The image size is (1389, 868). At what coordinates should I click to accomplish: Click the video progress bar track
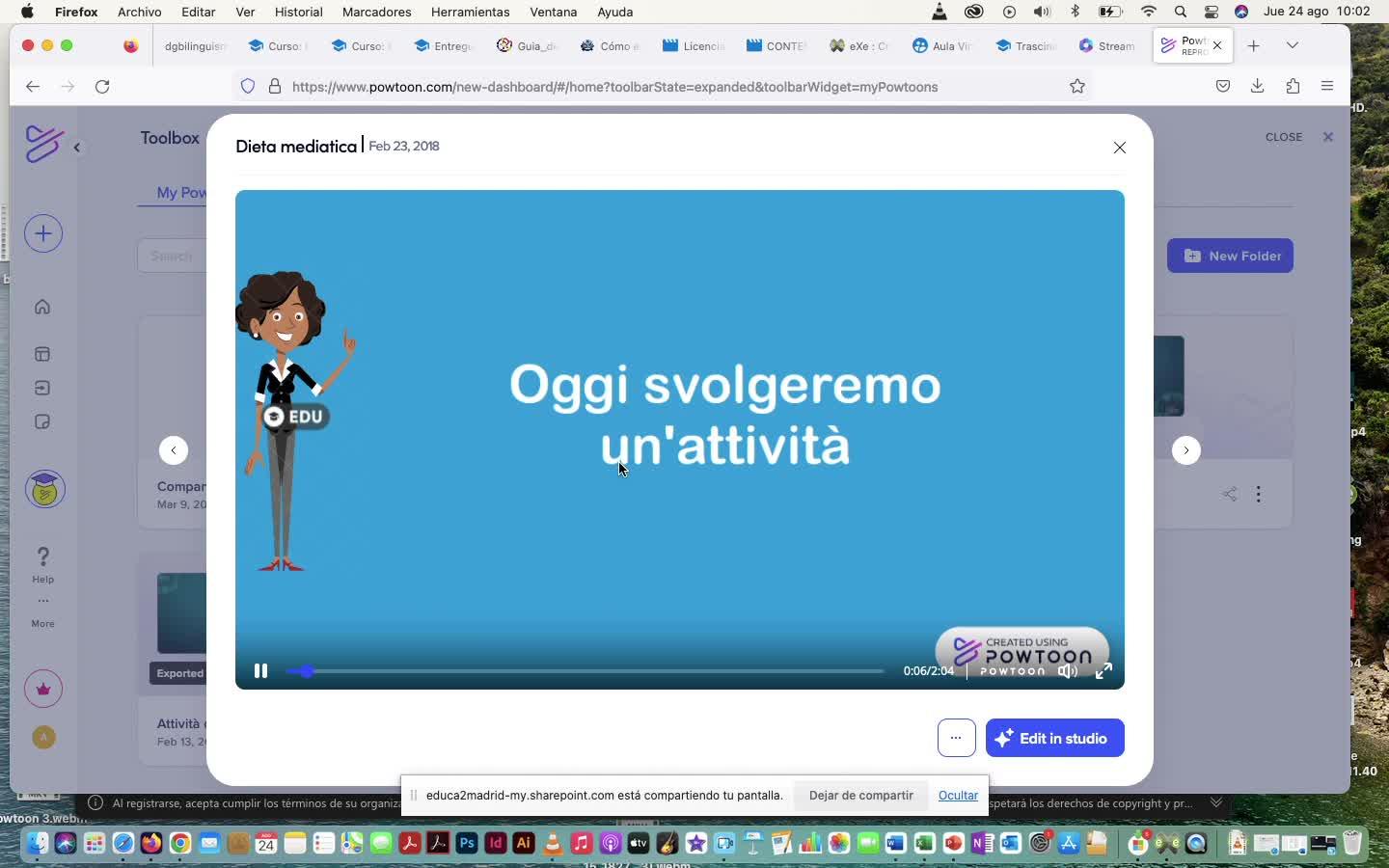click(586, 671)
